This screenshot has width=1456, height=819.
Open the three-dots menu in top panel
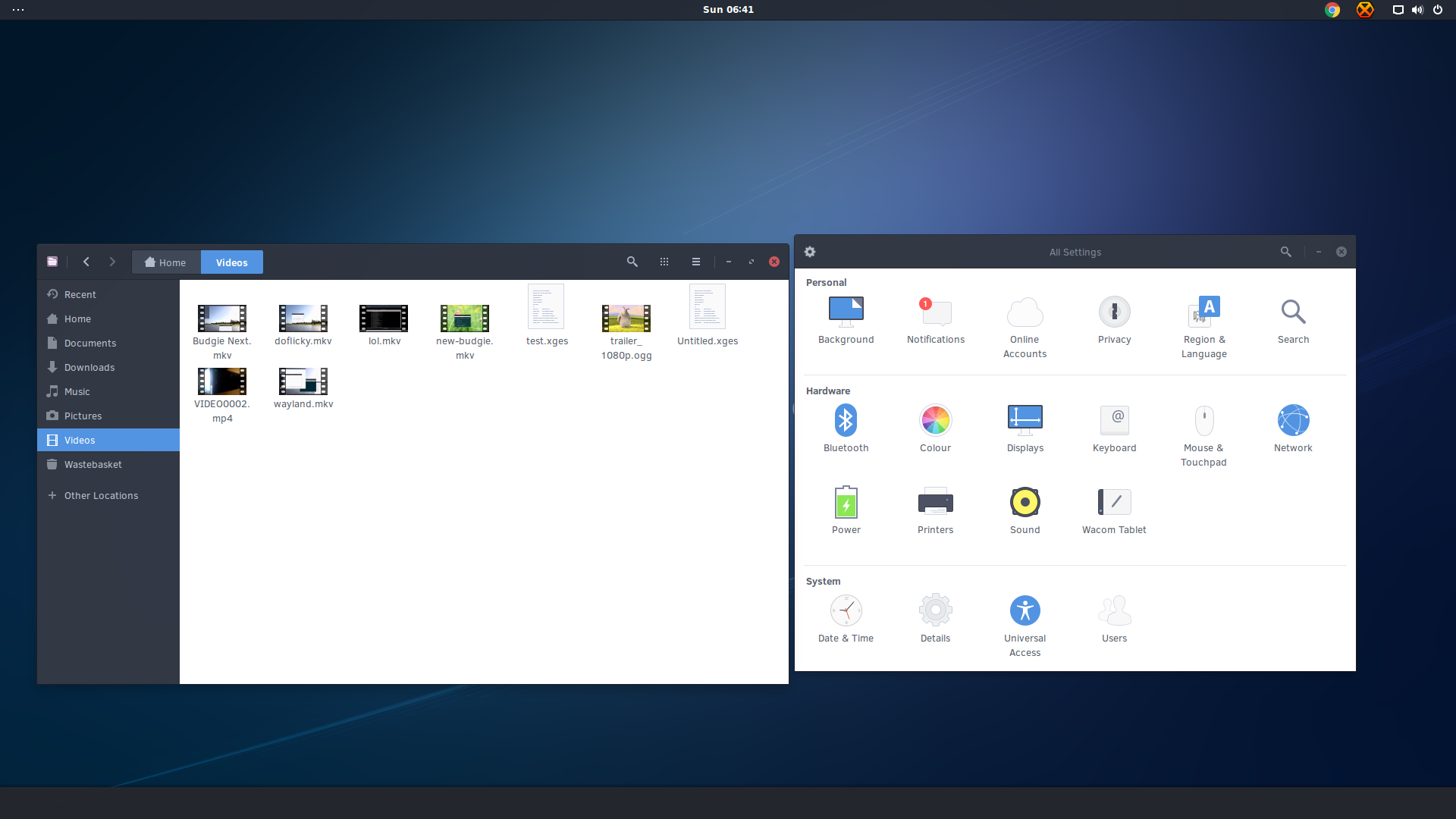(x=18, y=10)
